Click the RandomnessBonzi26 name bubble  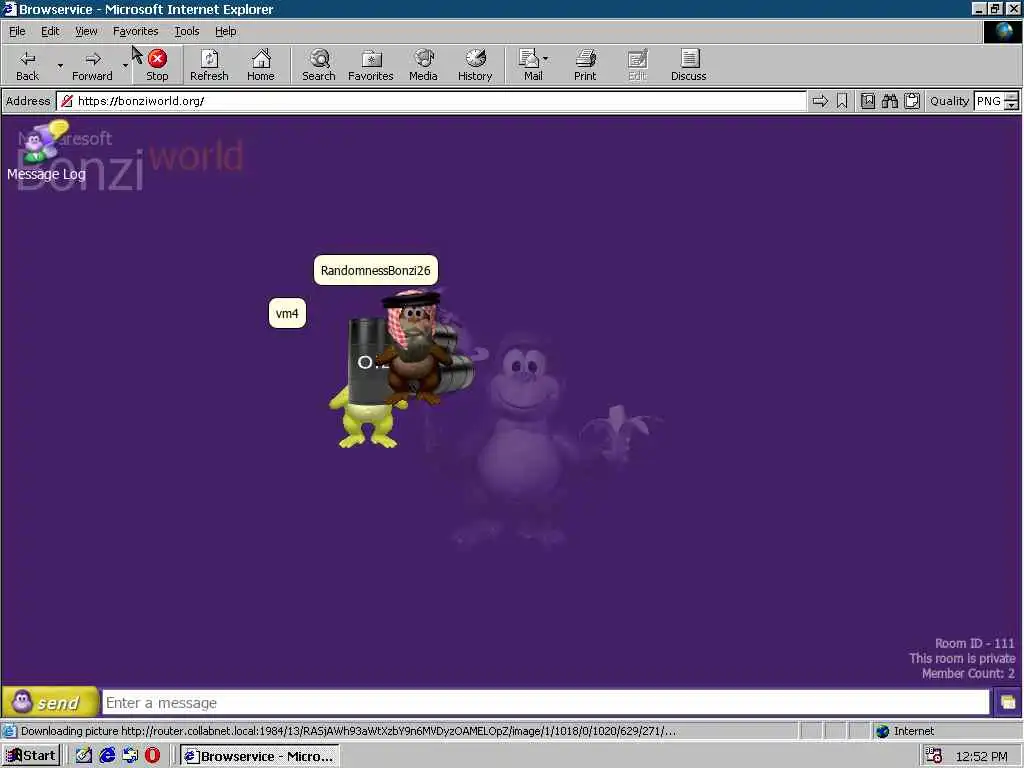[376, 270]
